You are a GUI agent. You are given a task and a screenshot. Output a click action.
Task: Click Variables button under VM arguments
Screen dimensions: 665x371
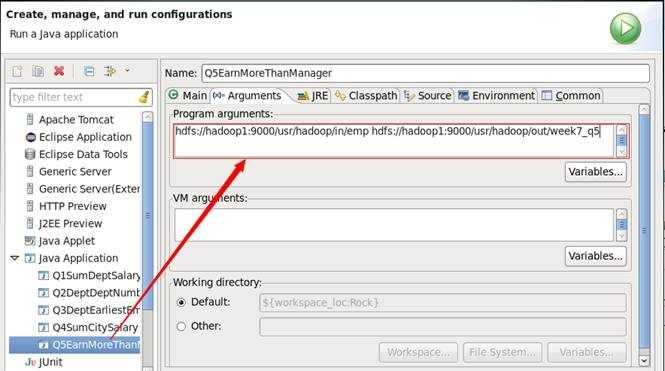[x=595, y=256]
